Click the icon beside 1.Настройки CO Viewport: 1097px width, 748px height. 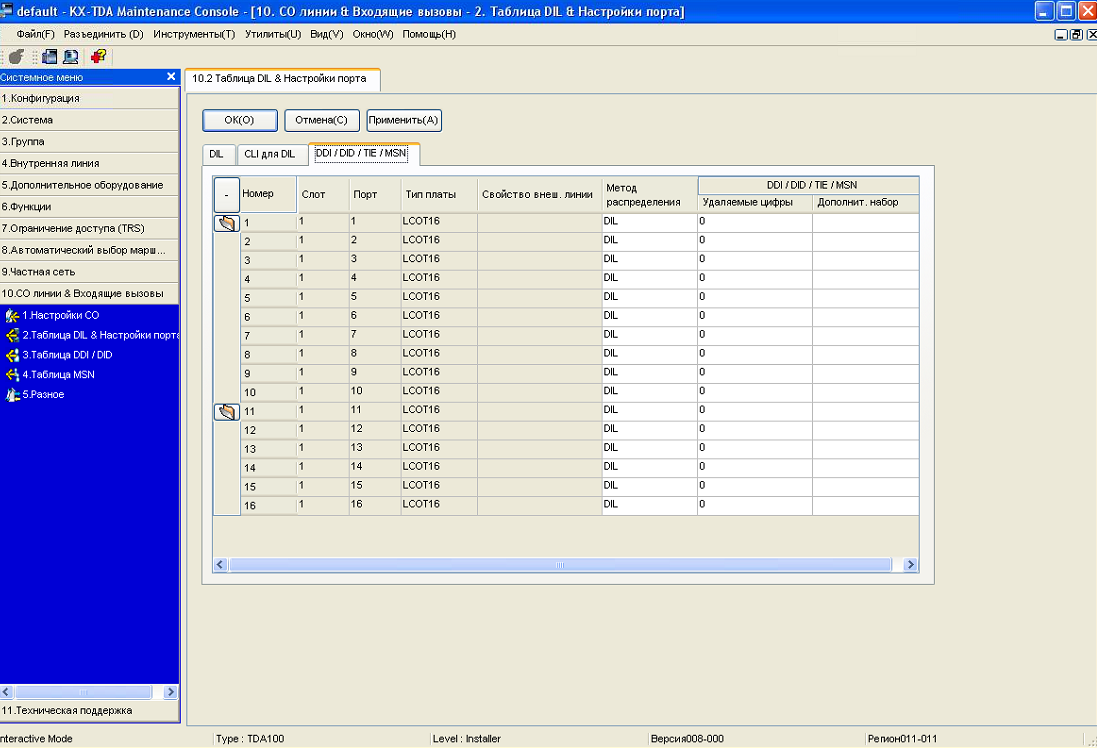(12, 316)
